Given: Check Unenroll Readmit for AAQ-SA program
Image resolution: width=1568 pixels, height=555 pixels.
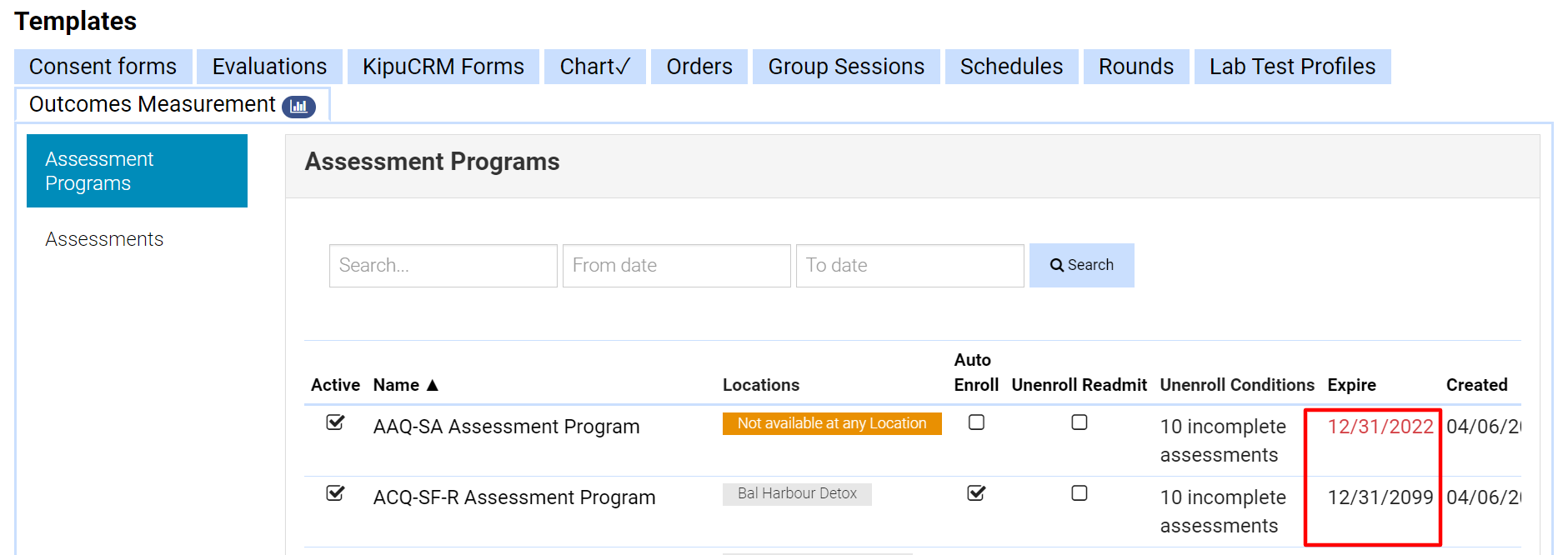Looking at the screenshot, I should (1079, 422).
